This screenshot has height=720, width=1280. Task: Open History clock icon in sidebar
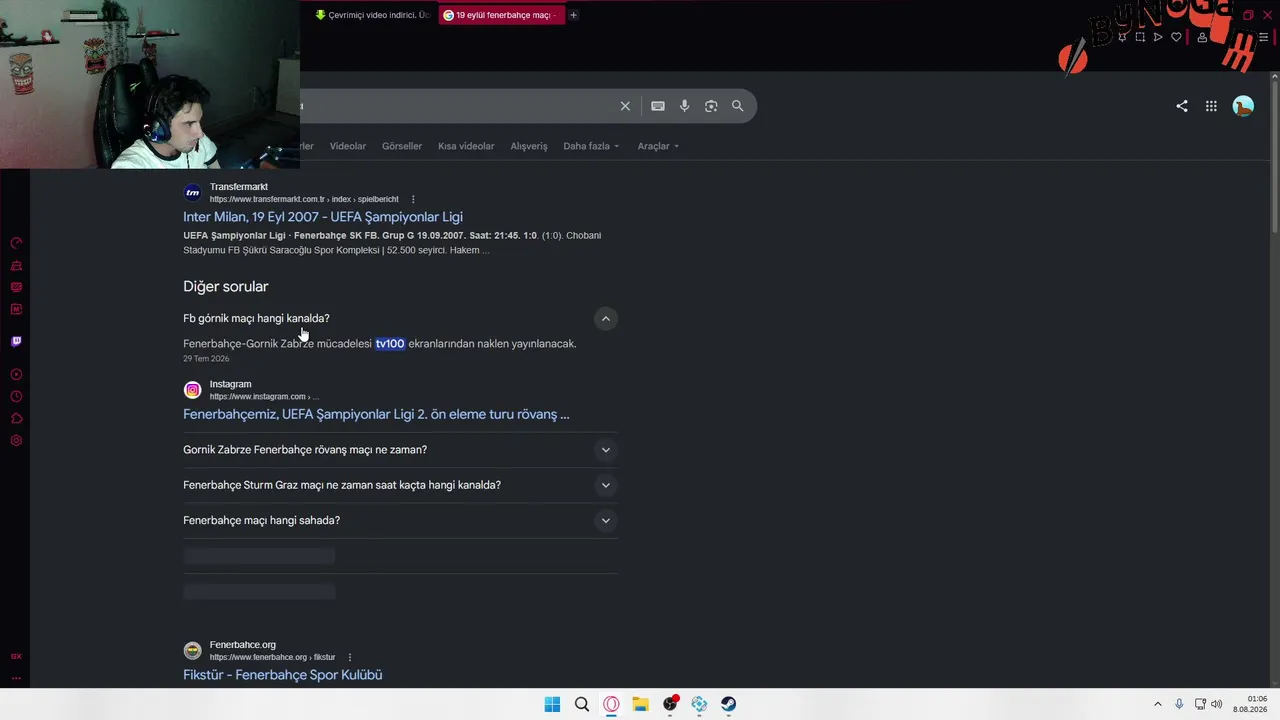16,396
